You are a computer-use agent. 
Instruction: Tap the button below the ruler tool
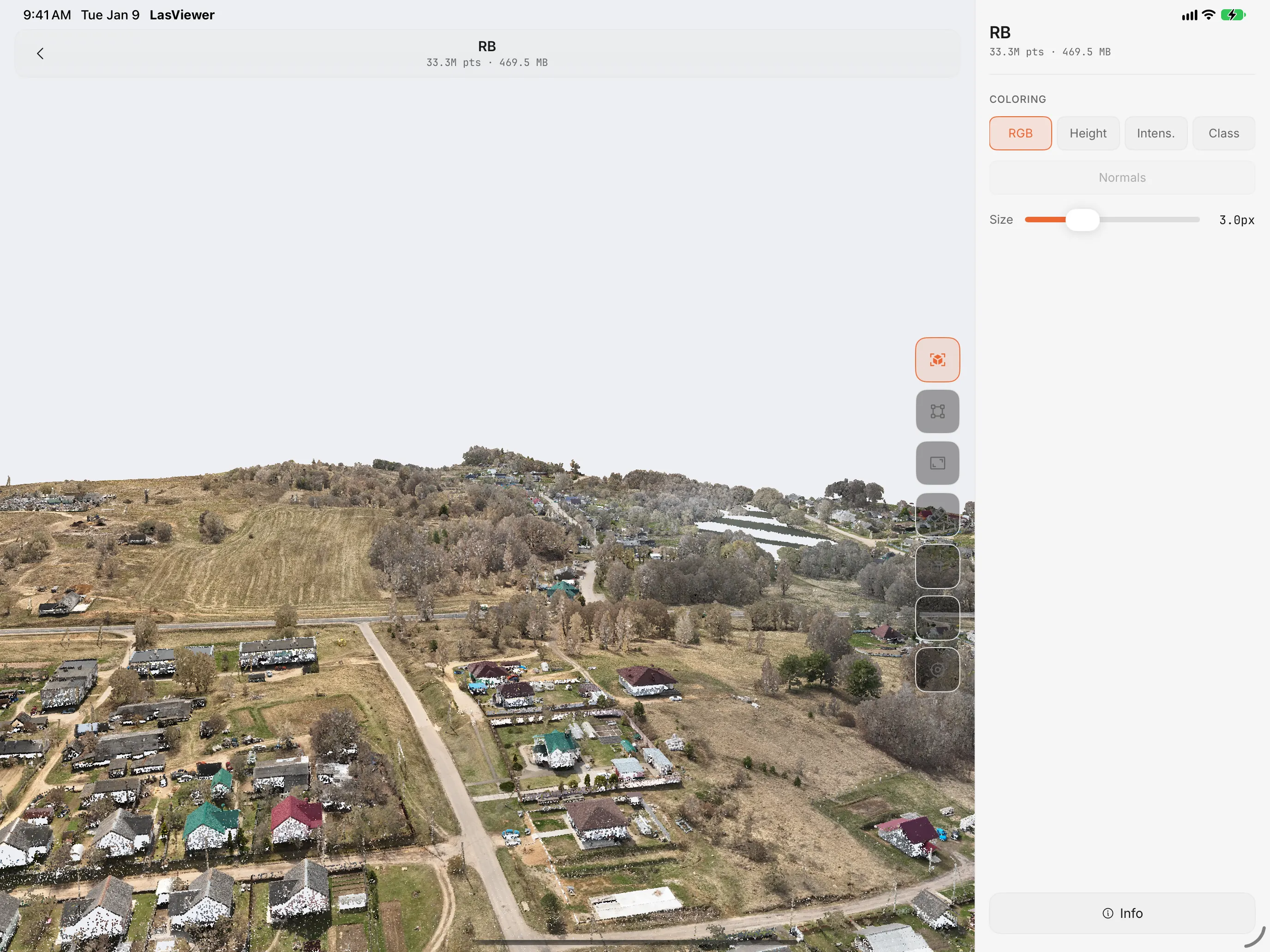pos(937,566)
